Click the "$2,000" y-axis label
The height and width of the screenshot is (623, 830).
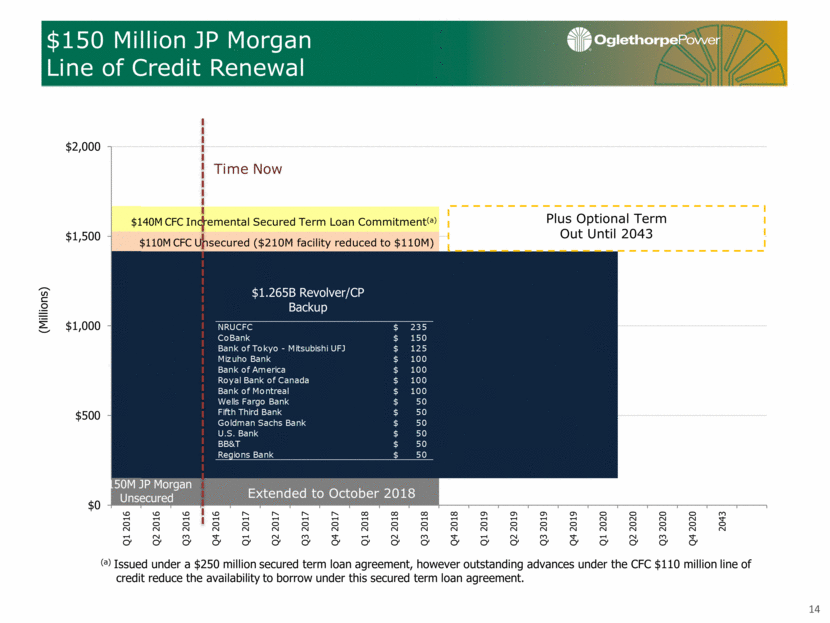[x=83, y=147]
